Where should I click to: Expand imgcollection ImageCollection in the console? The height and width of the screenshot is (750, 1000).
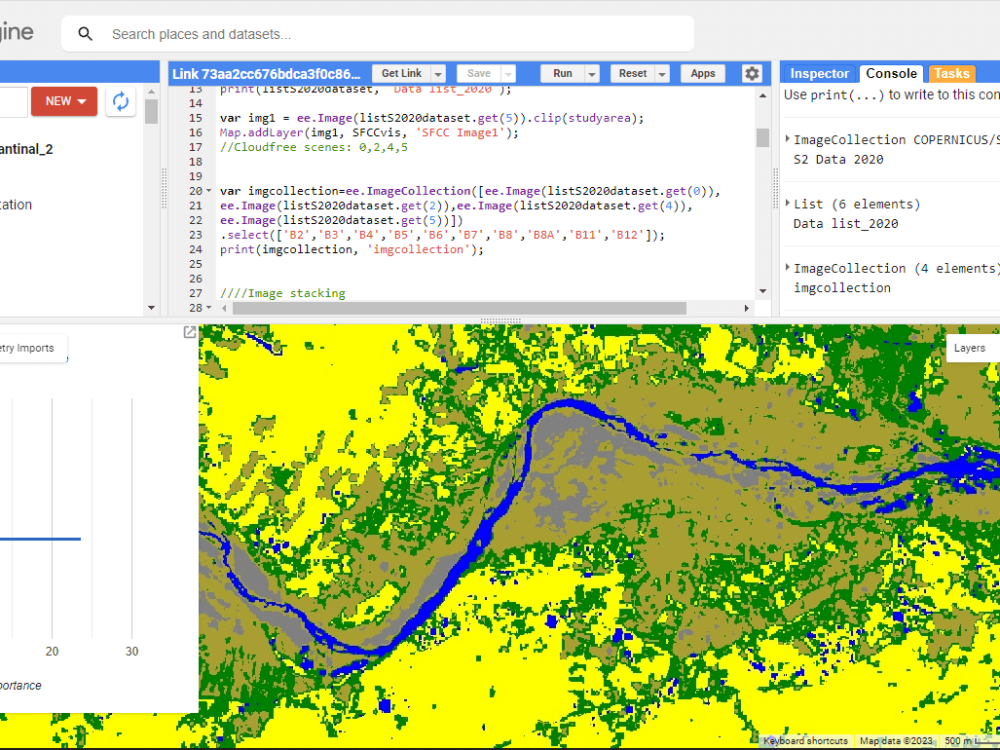click(x=786, y=267)
